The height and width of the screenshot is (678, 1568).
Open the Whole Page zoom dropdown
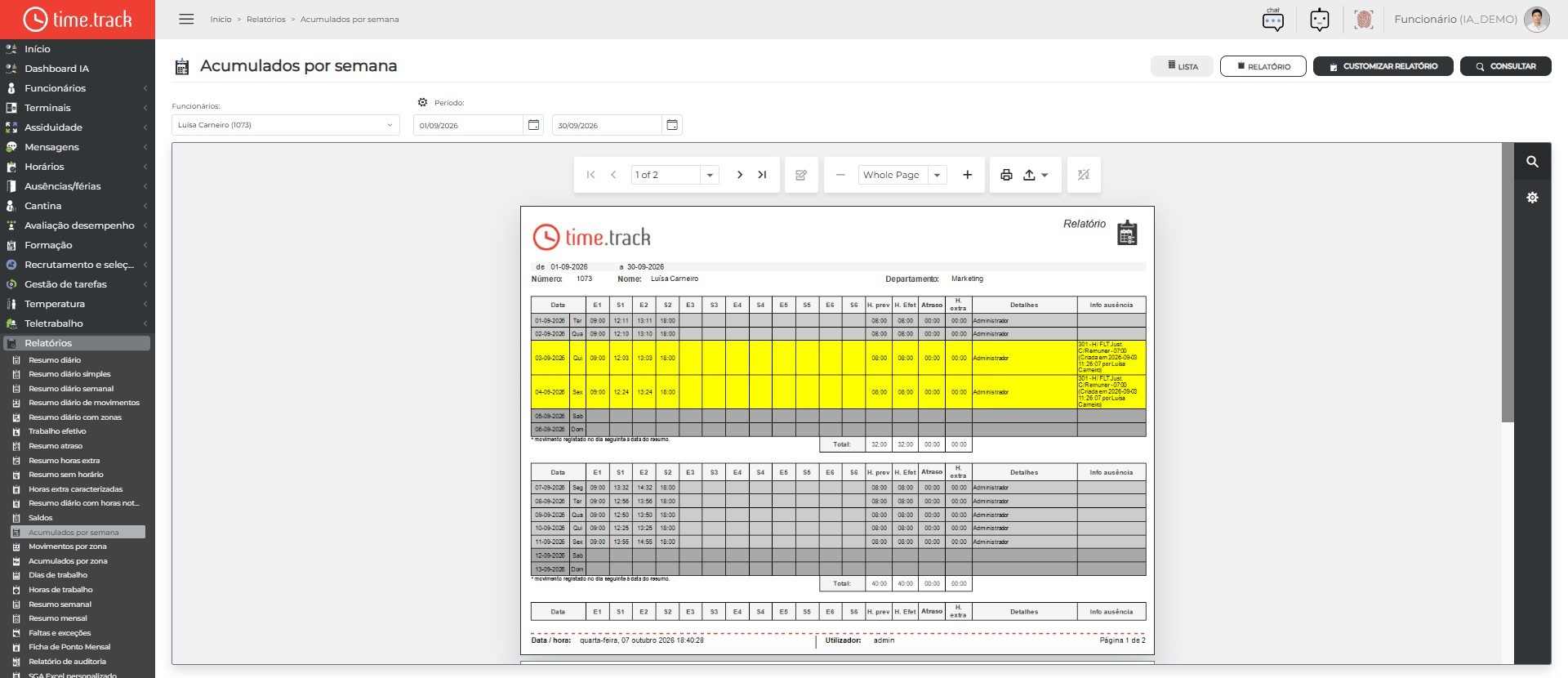coord(937,175)
